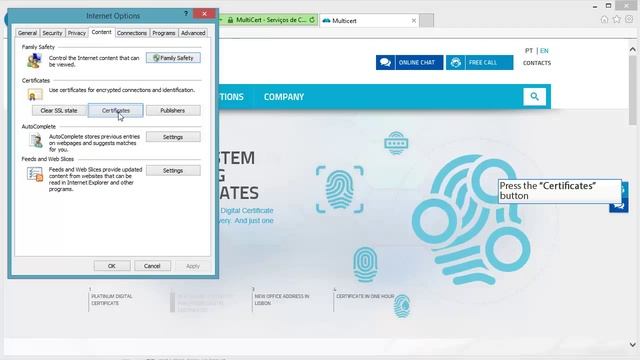Click the Free Call button
640x360 pixels.
[480, 62]
